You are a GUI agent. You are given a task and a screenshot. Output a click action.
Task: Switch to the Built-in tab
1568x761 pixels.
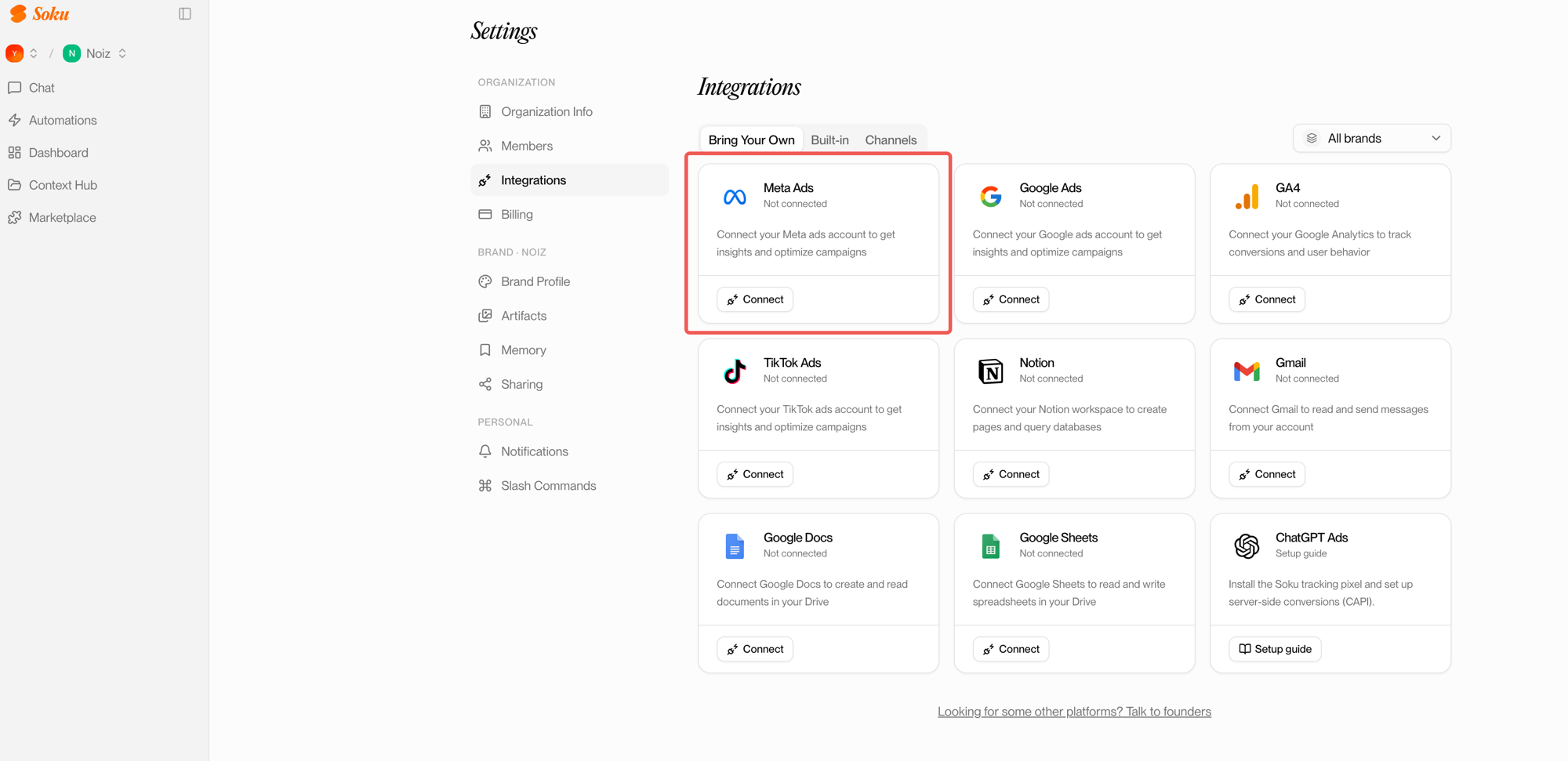(829, 140)
